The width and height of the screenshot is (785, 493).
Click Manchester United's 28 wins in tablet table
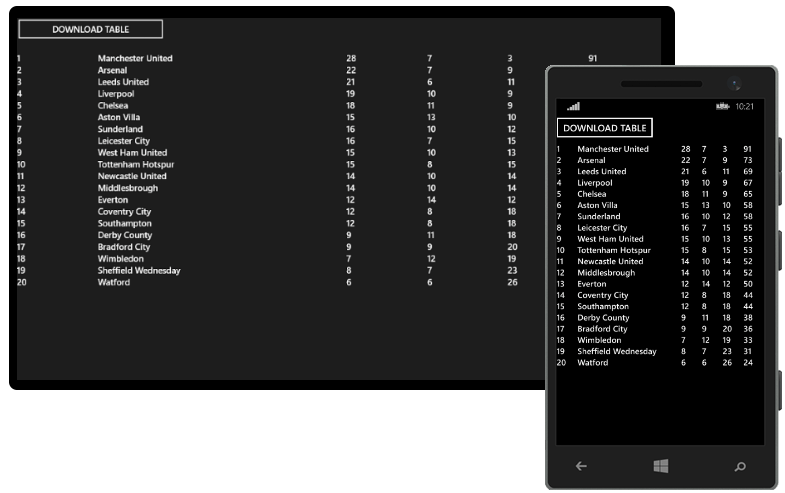(x=351, y=58)
